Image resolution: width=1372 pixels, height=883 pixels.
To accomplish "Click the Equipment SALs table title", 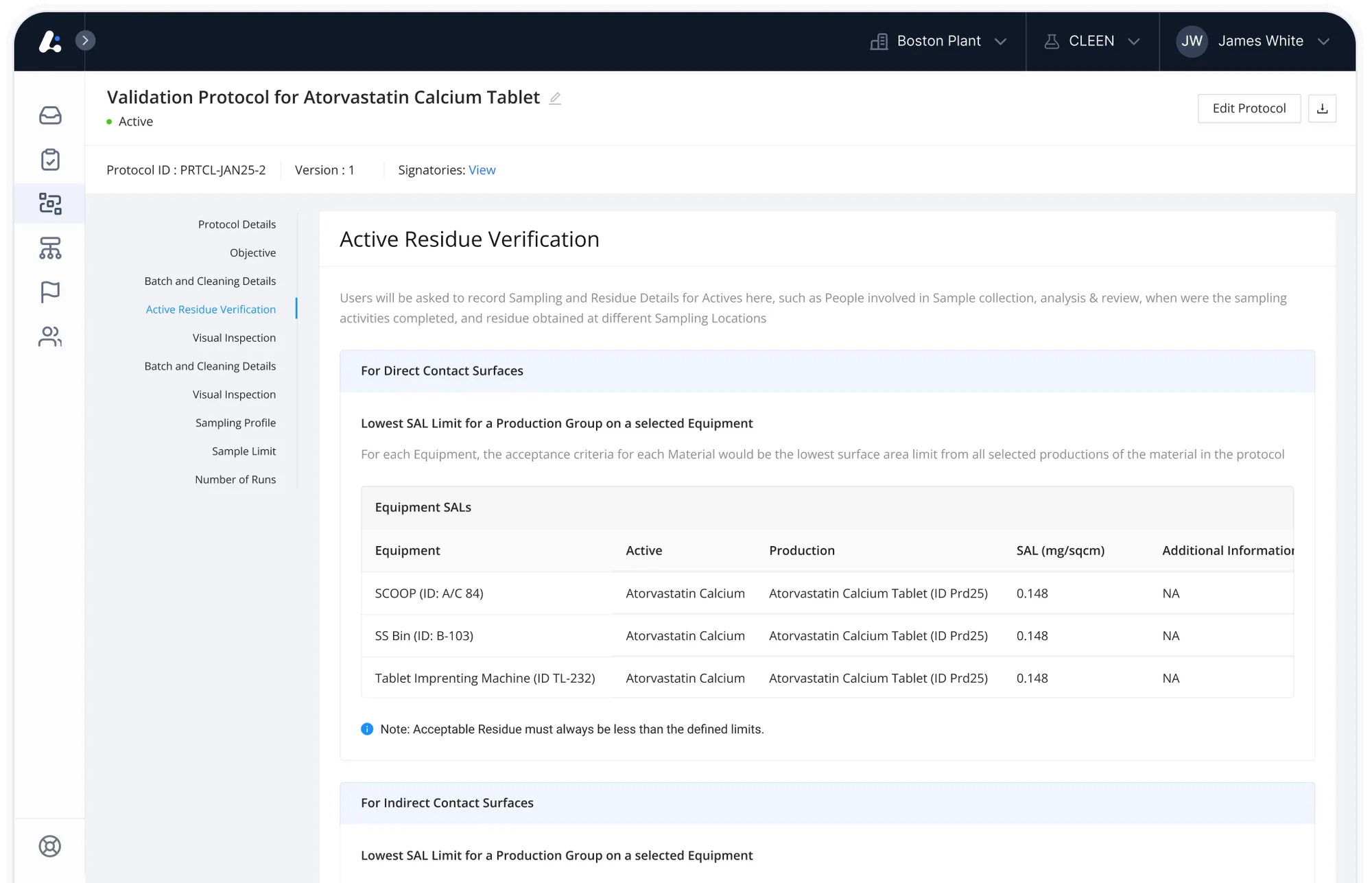I will click(423, 508).
